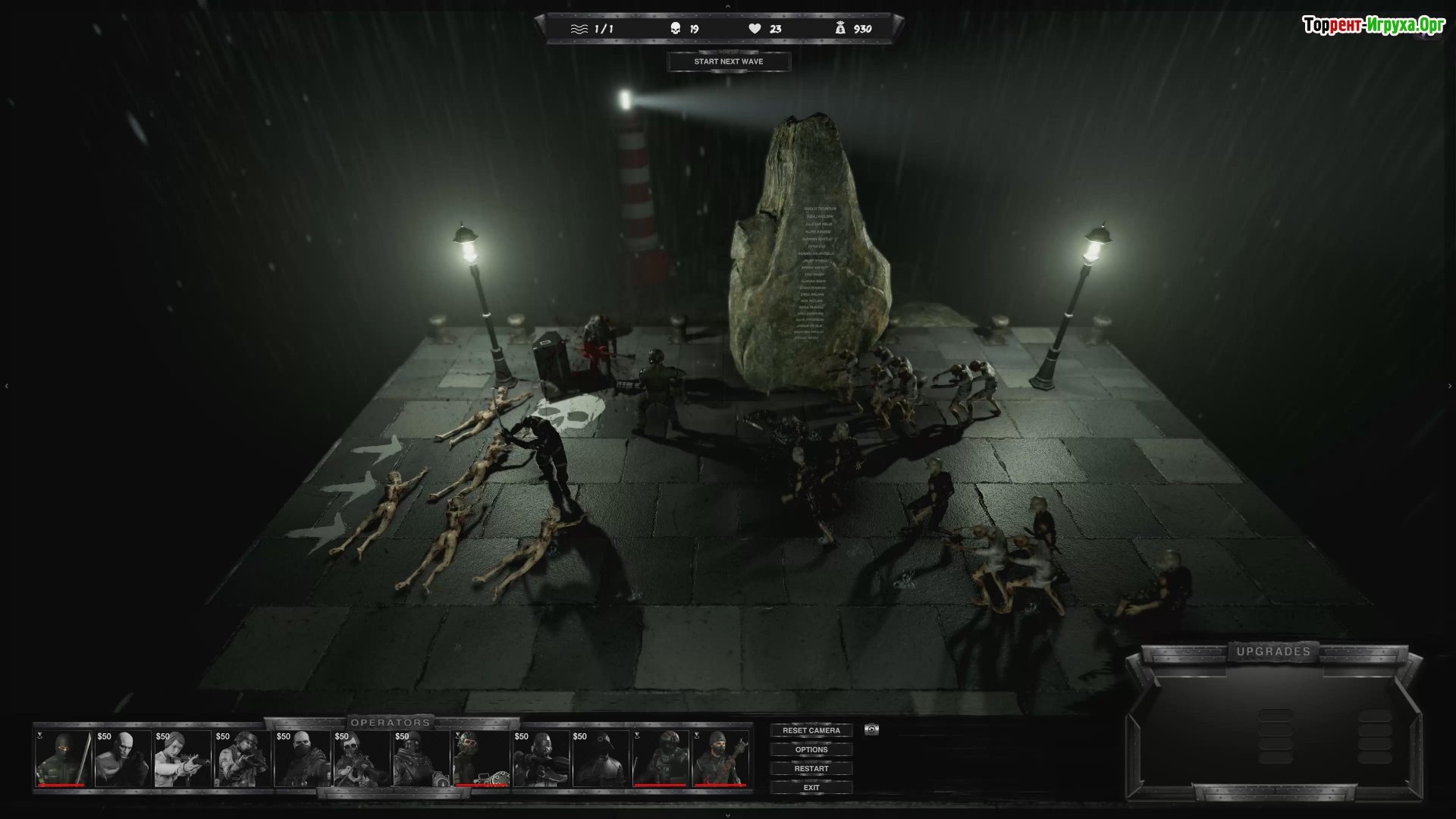
Task: Select the ninja operator with sword
Action: [63, 758]
